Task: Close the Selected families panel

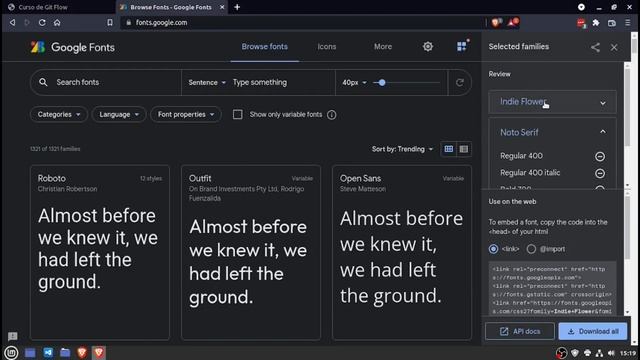Action: pos(614,47)
